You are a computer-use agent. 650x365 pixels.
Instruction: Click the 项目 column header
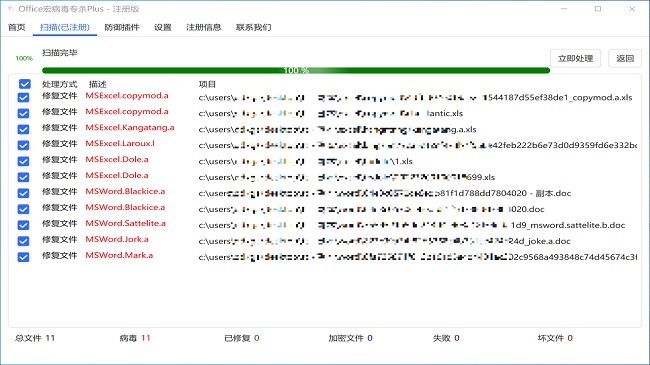[x=207, y=84]
